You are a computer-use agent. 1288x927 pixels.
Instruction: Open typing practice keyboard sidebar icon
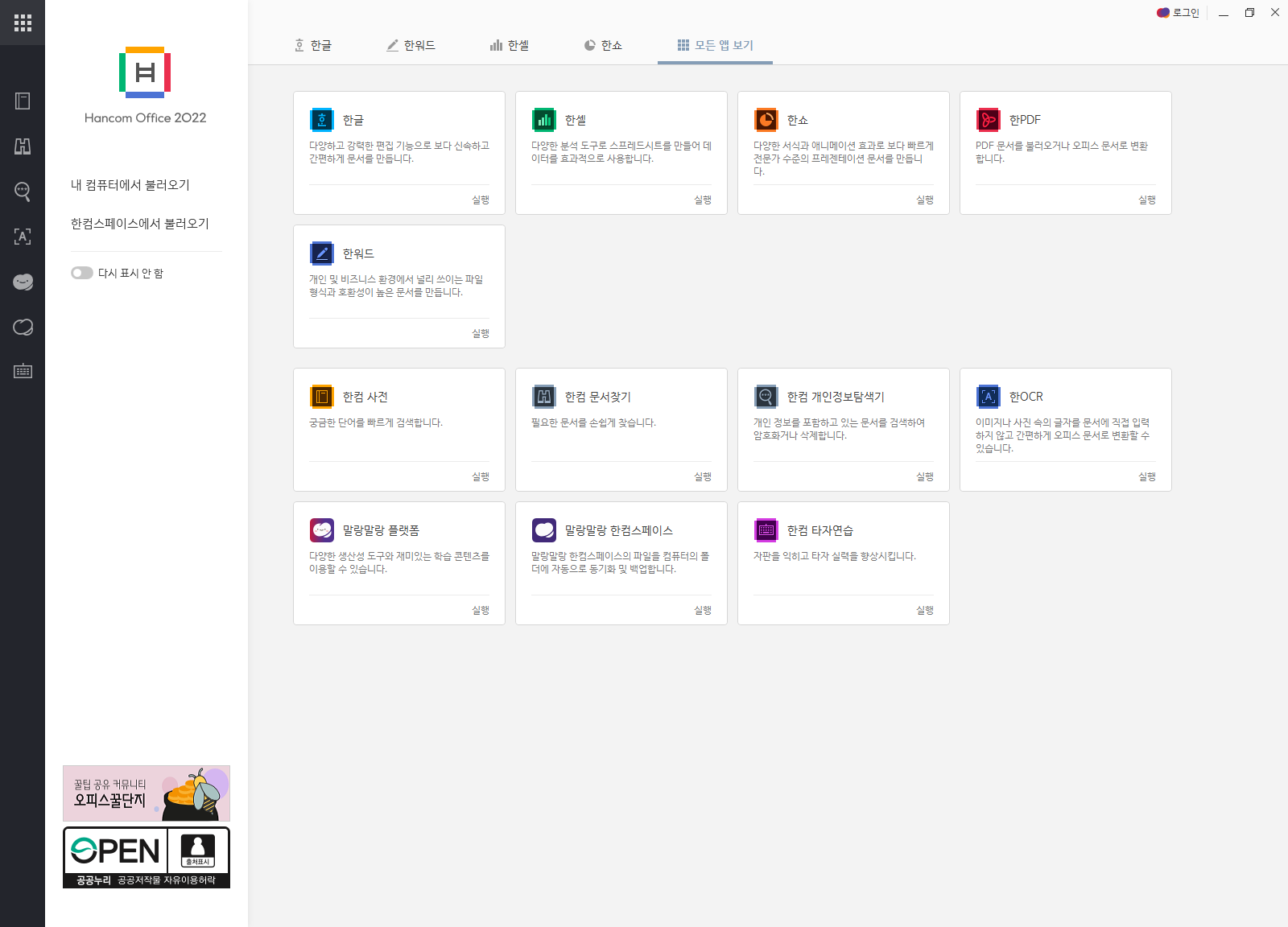[x=23, y=371]
